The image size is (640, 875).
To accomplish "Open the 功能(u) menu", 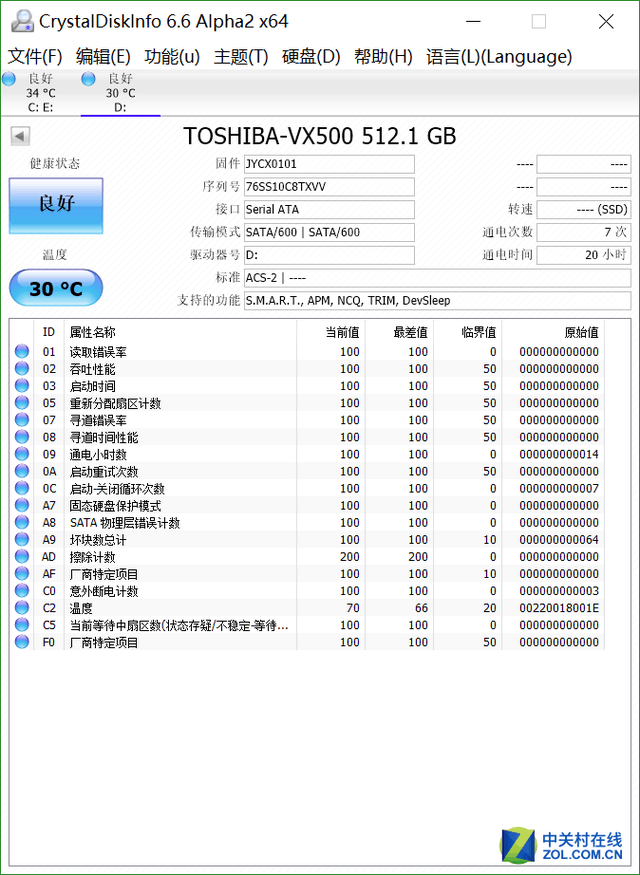I will 172,57.
